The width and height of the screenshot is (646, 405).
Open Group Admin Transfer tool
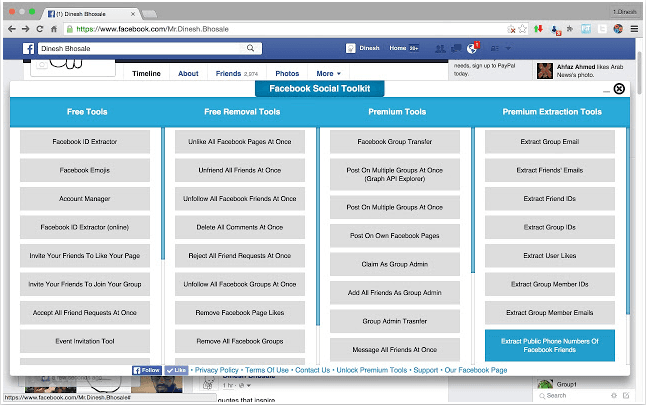click(x=395, y=321)
